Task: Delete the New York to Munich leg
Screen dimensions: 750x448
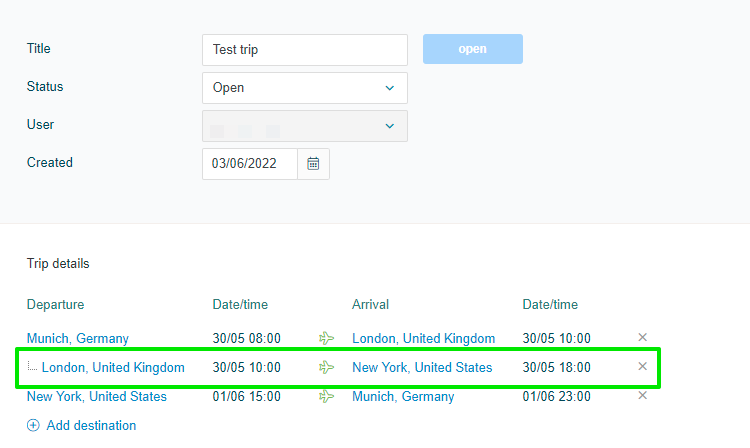Action: (643, 396)
